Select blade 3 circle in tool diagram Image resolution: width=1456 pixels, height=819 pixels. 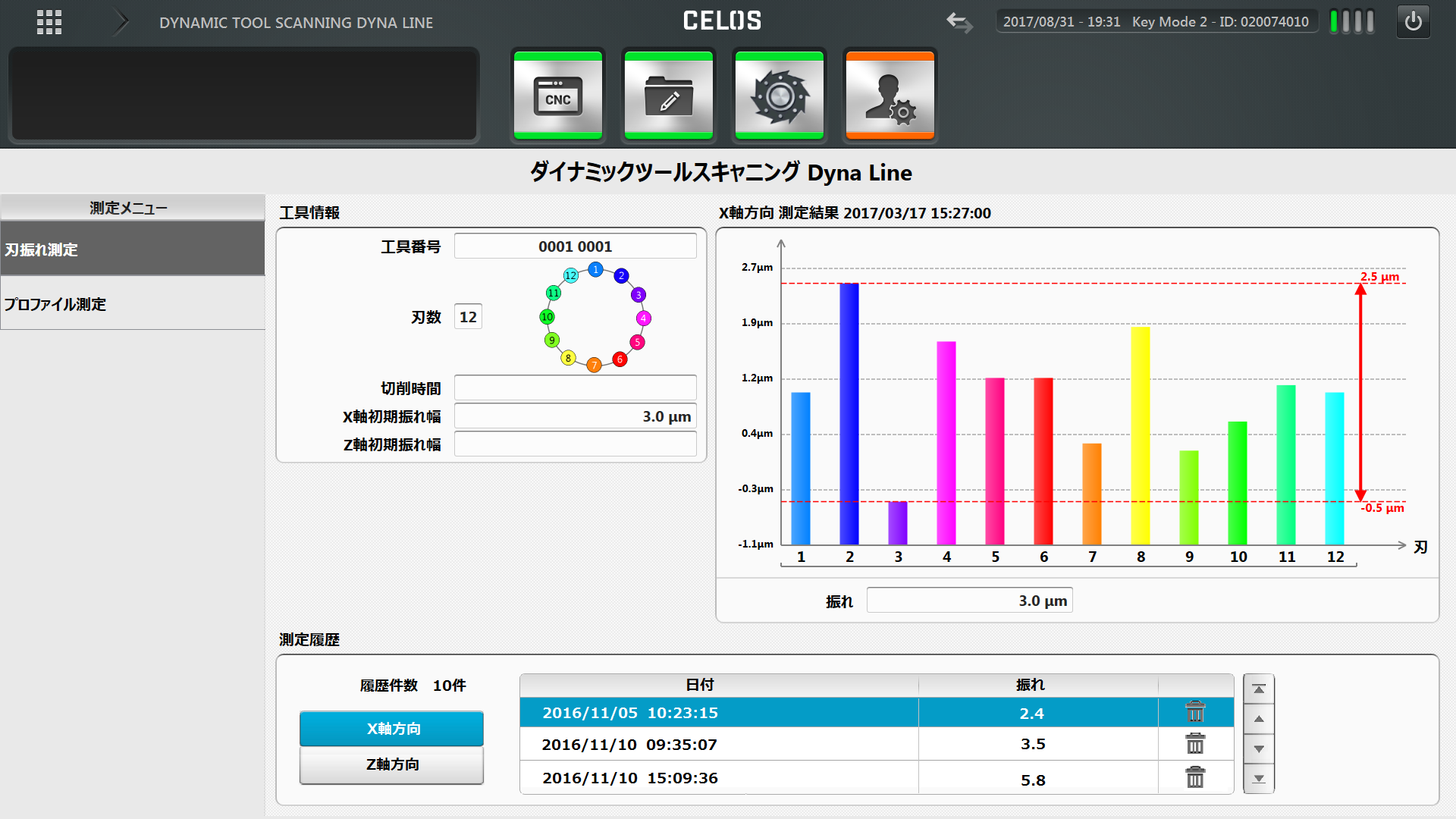point(639,294)
